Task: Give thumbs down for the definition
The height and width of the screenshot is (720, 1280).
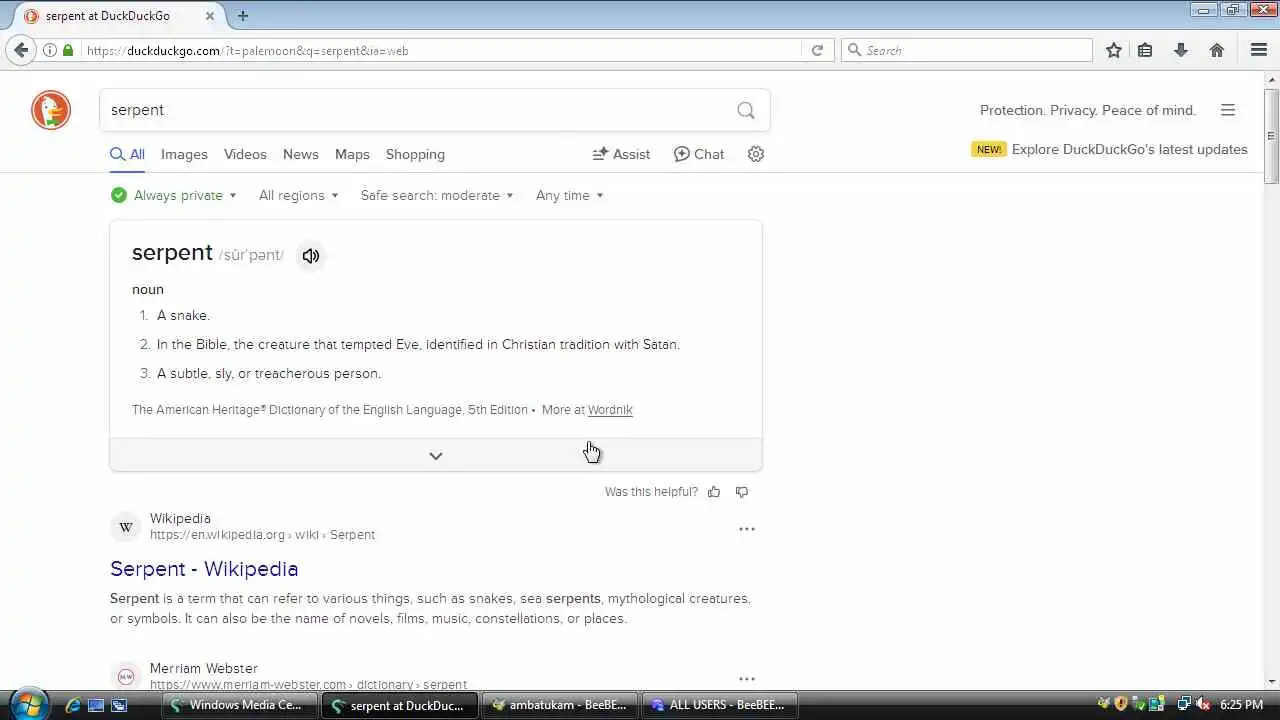Action: pos(742,492)
